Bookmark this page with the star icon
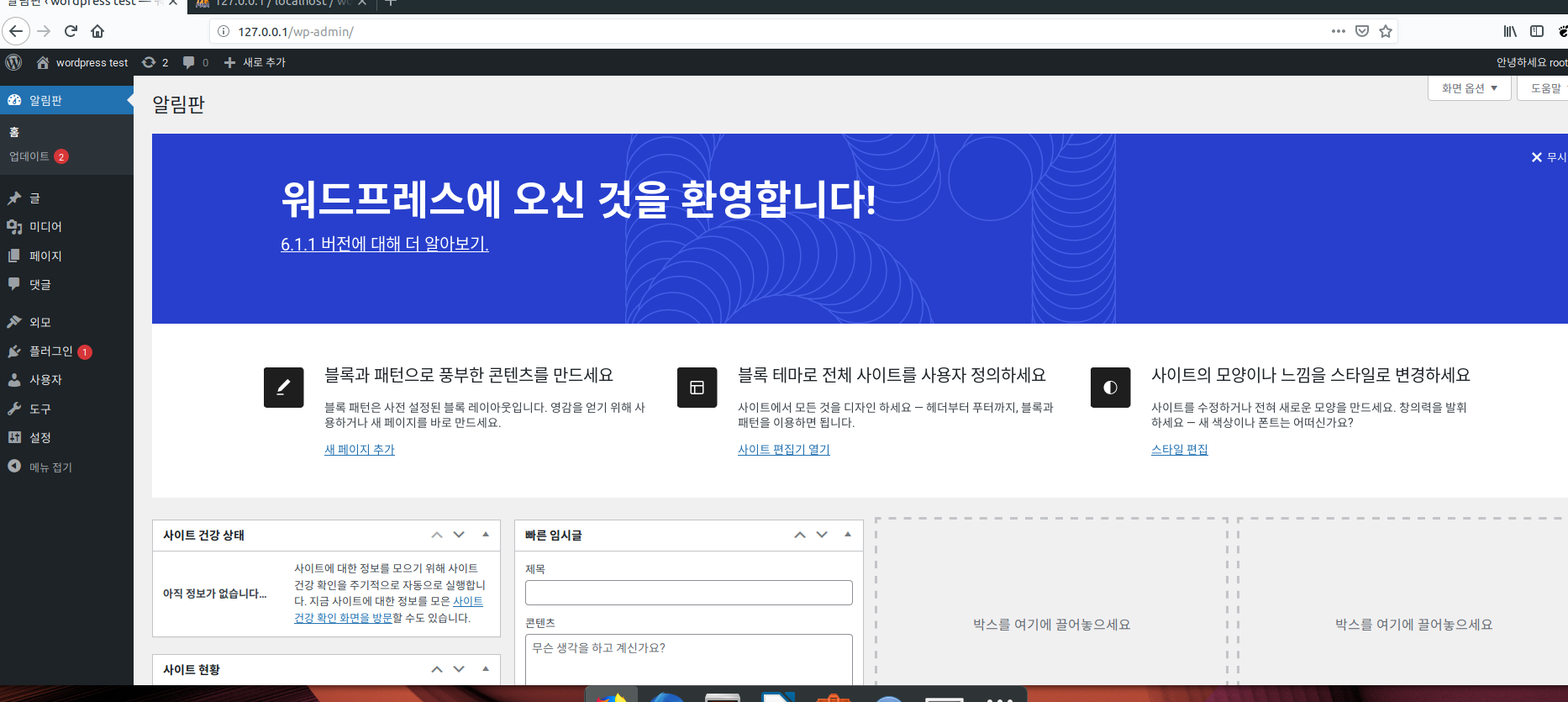 pyautogui.click(x=1386, y=31)
